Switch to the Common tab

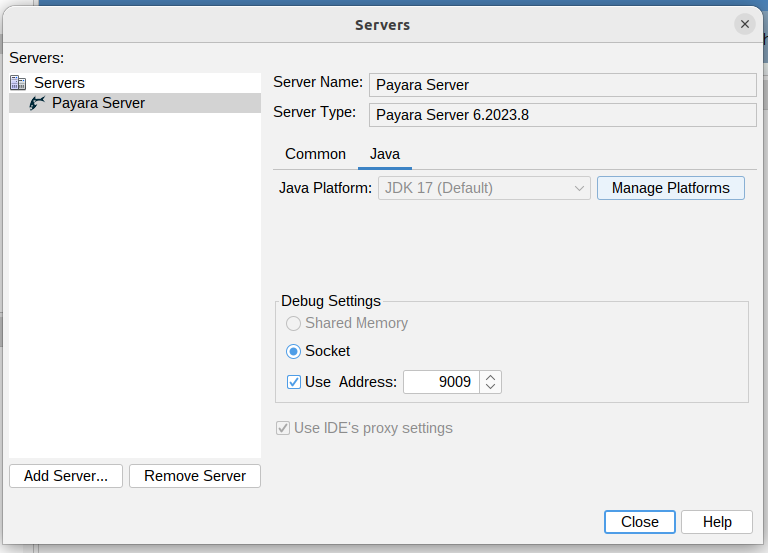click(x=315, y=154)
